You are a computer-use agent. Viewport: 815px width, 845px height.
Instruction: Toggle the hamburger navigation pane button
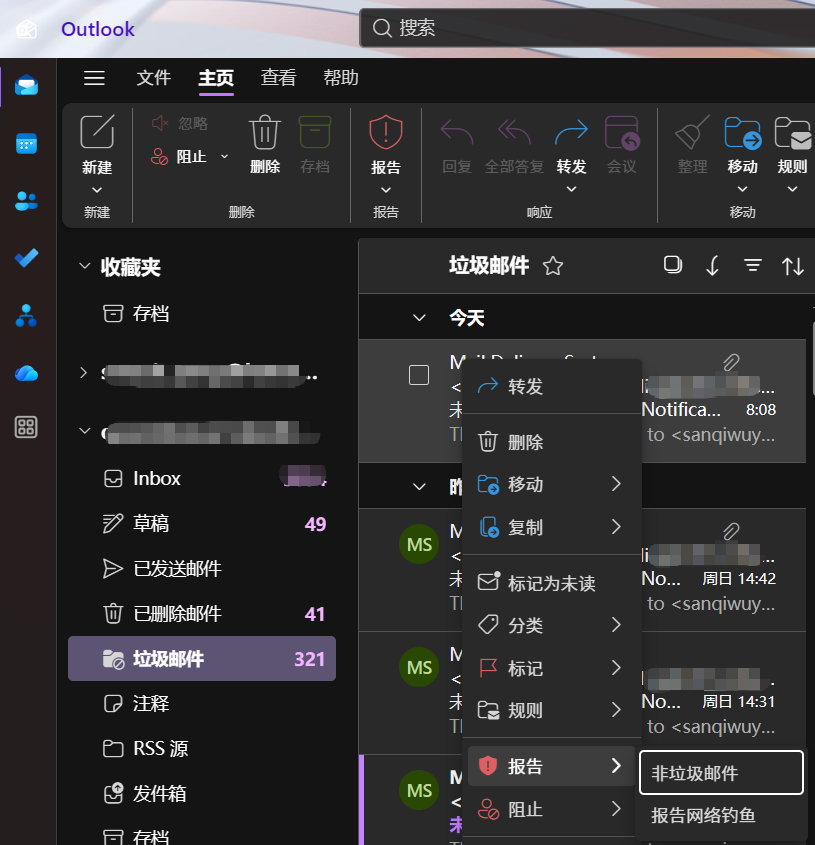94,78
